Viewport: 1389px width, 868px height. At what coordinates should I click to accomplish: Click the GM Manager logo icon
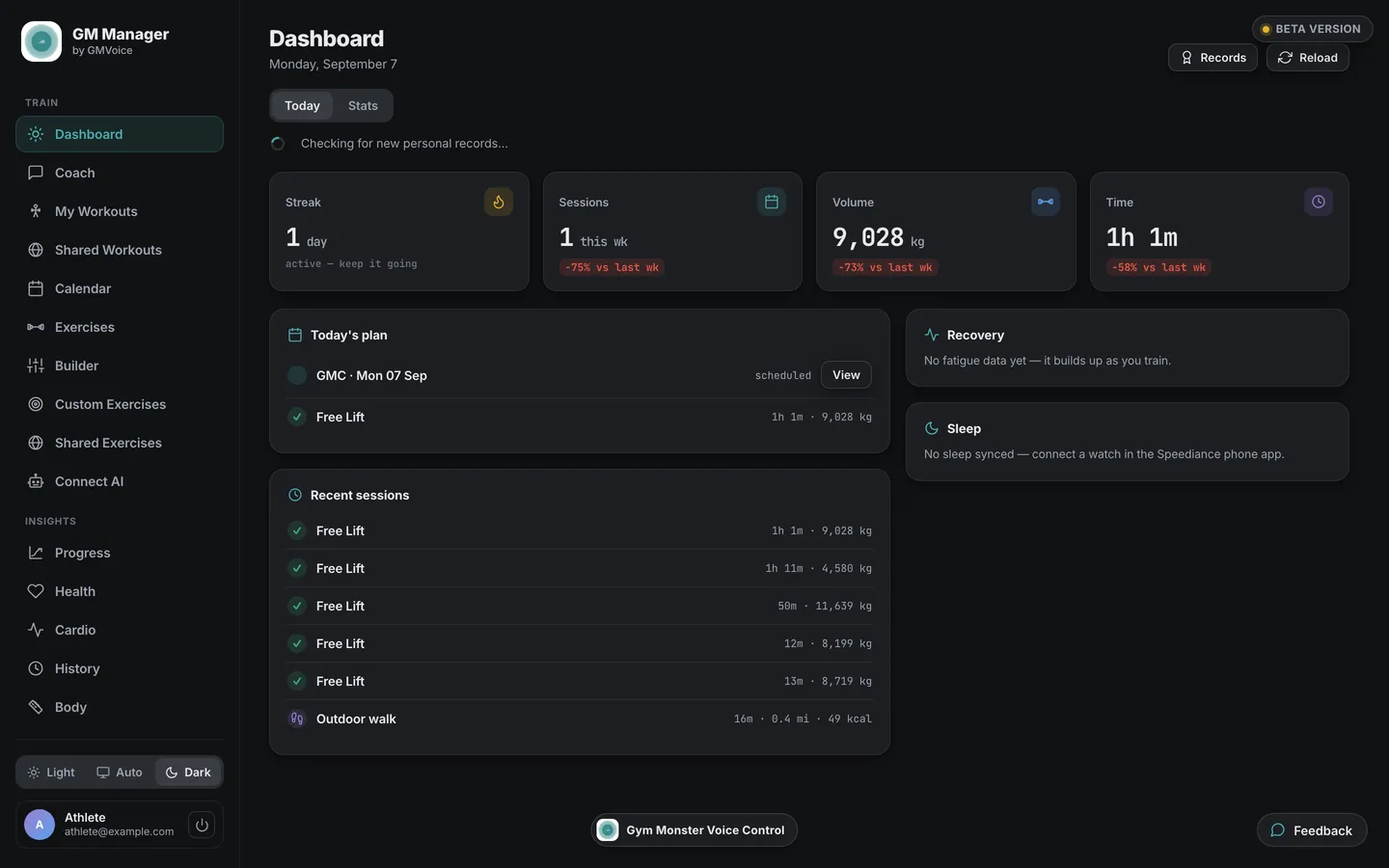click(41, 41)
